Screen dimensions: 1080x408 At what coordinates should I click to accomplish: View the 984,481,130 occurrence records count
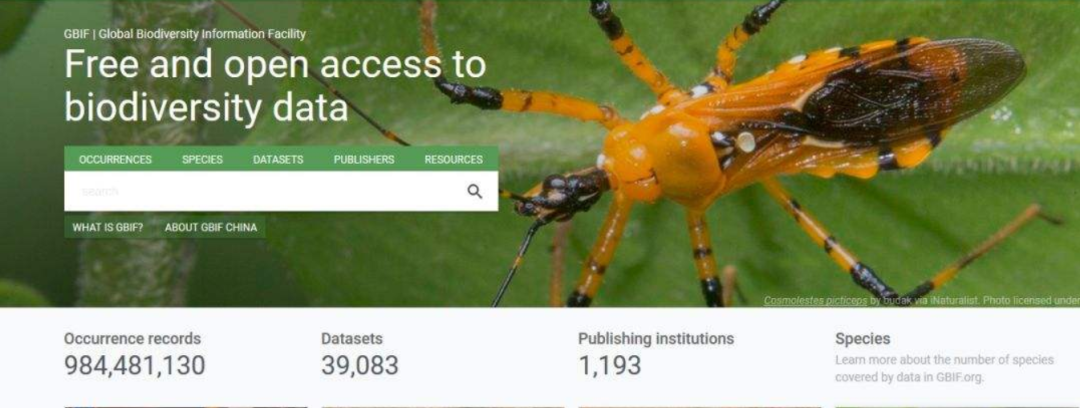(135, 365)
